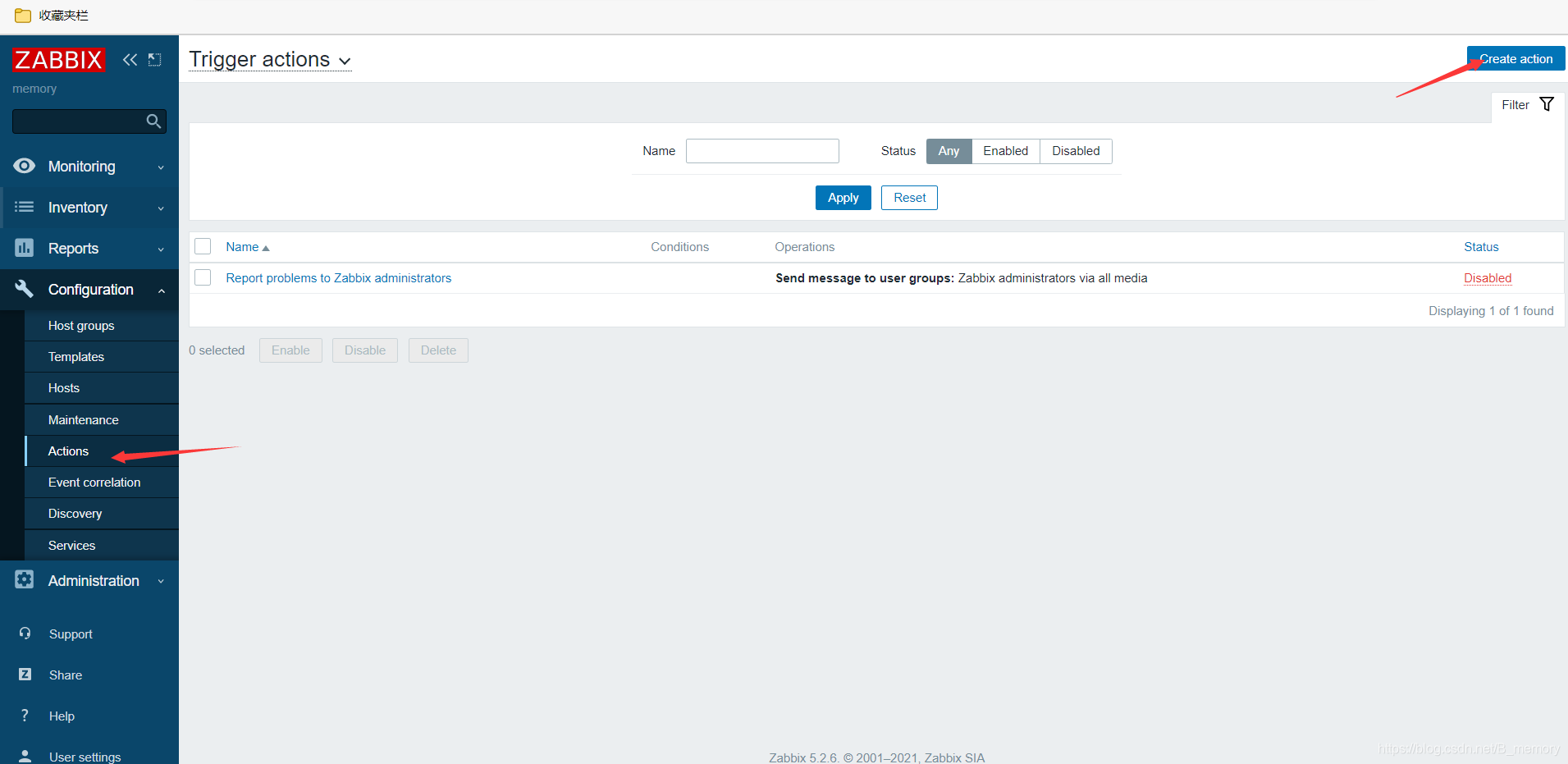Open Services menu item

102,546
